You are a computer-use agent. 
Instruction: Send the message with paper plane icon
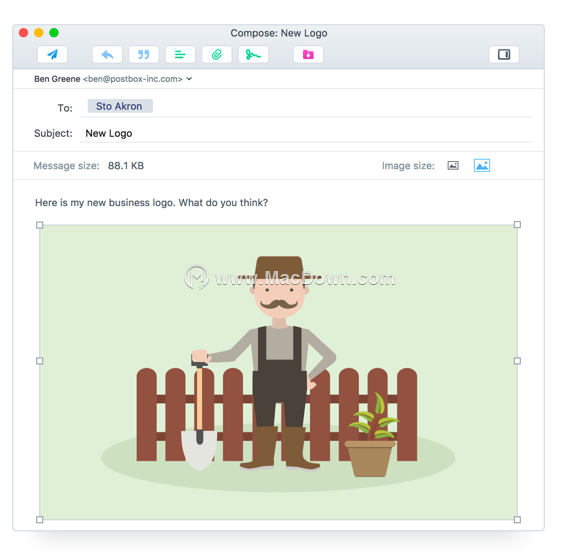(53, 55)
